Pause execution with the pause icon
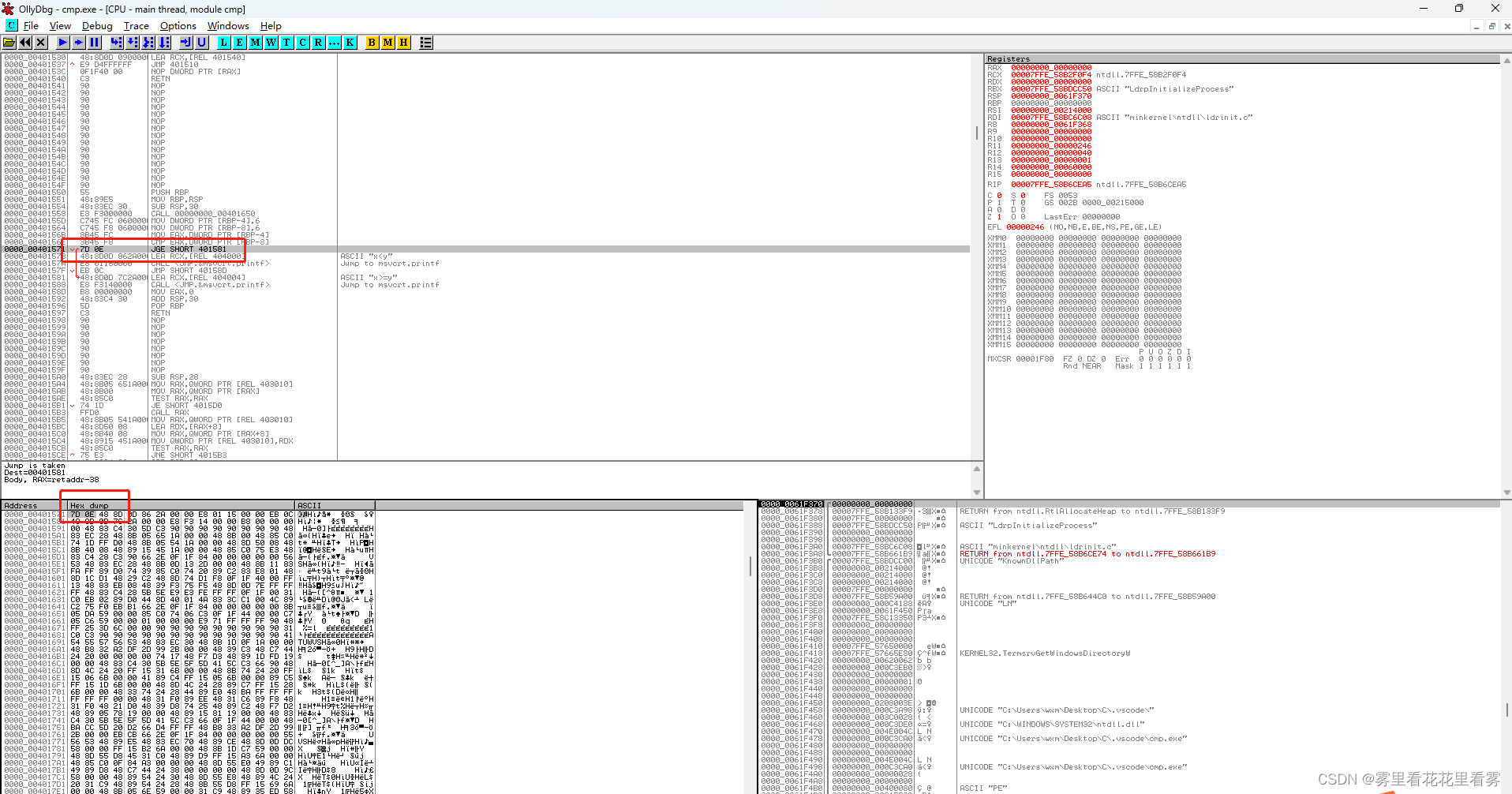The image size is (1512, 794). [x=95, y=43]
